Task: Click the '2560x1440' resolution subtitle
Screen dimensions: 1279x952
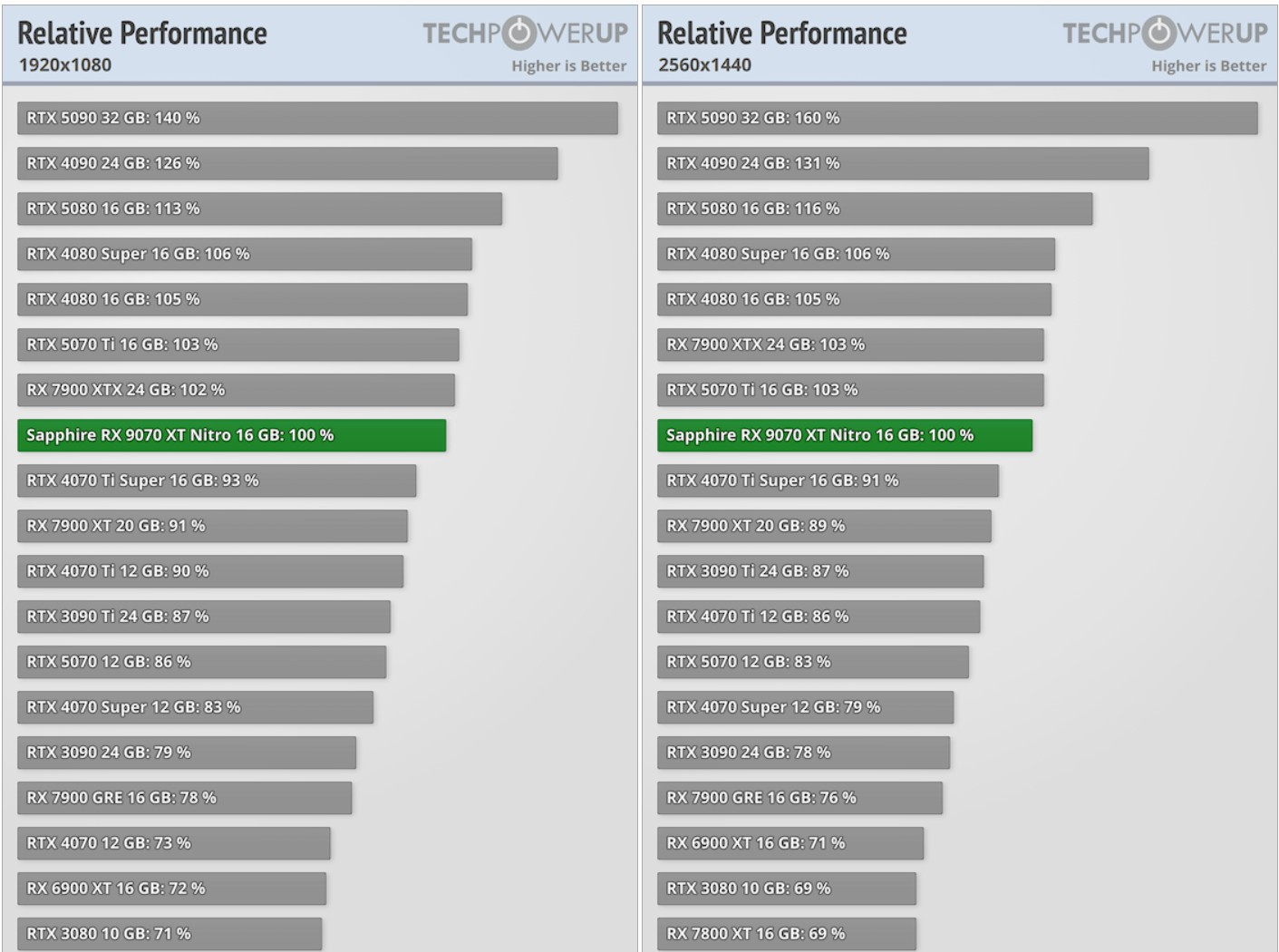Action: pyautogui.click(x=705, y=65)
